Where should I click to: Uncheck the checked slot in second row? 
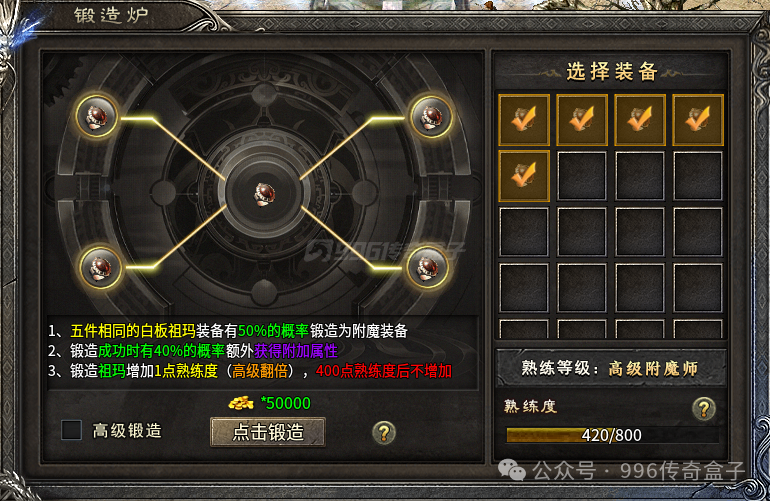click(524, 176)
